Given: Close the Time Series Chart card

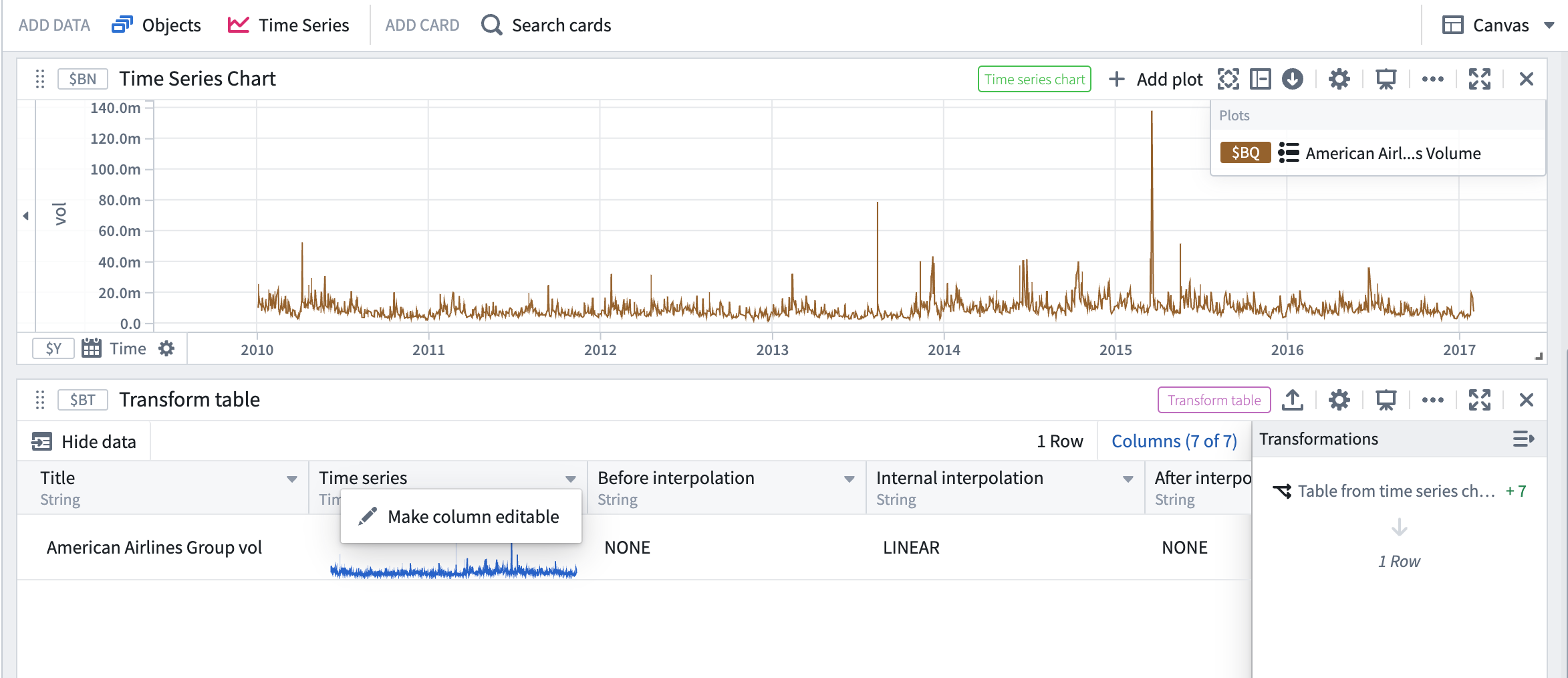Looking at the screenshot, I should tap(1526, 79).
